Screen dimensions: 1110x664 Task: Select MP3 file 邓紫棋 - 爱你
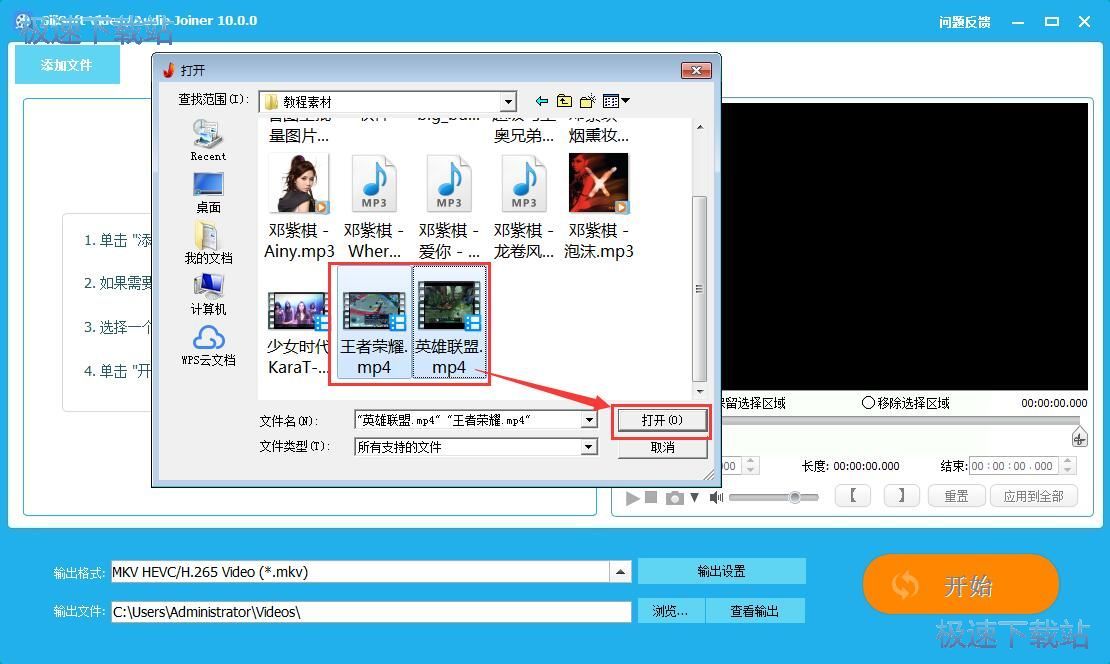click(449, 207)
